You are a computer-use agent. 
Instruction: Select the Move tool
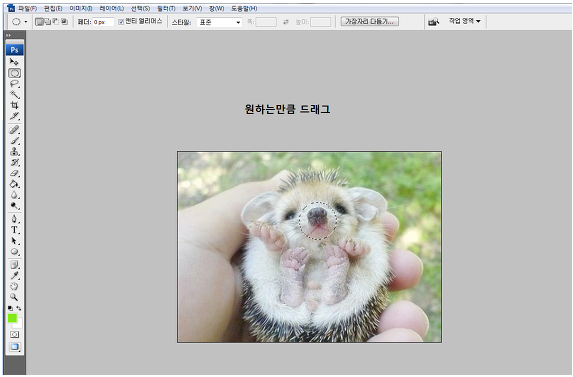tap(14, 62)
